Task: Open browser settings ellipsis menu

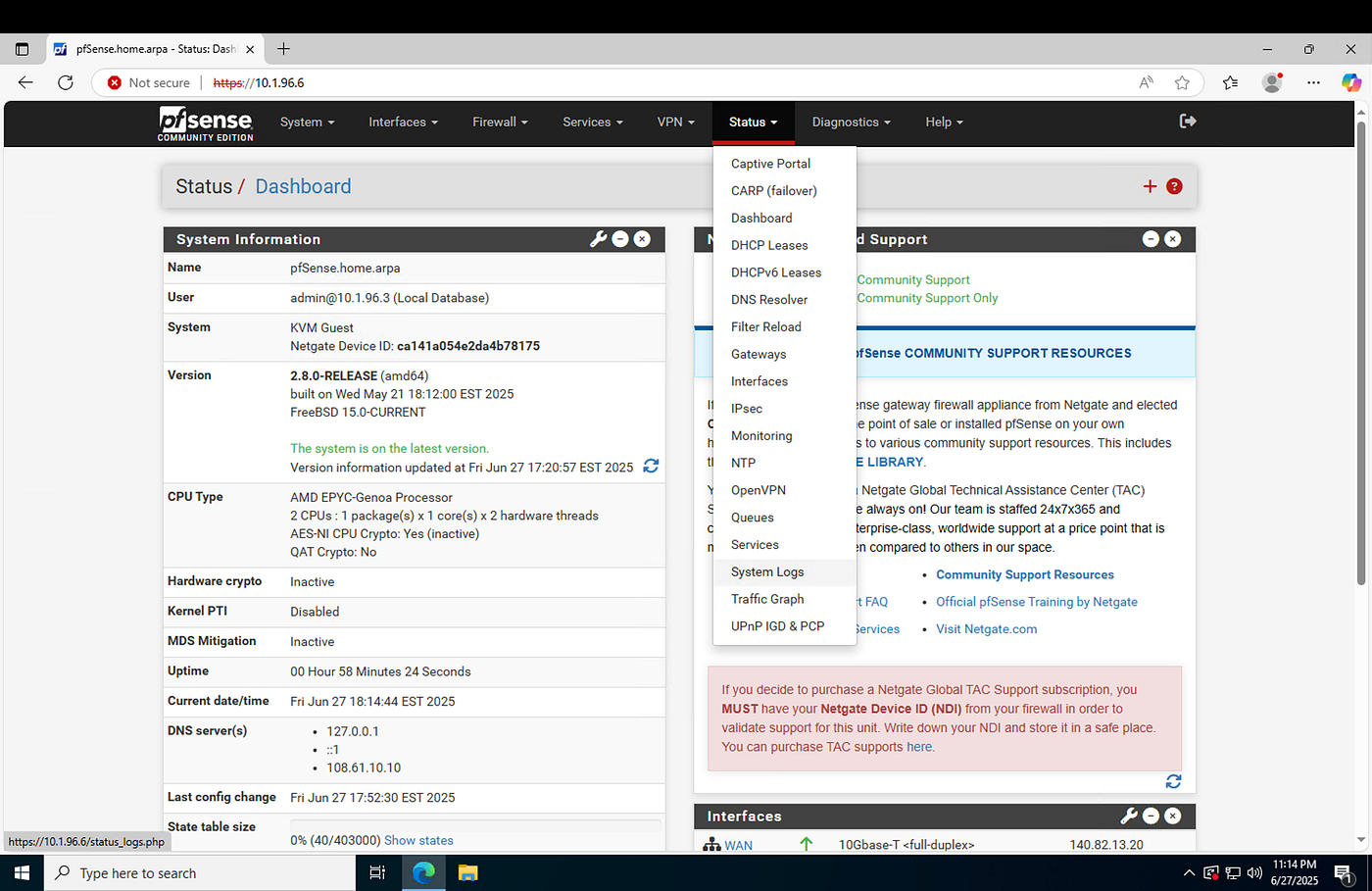Action: coord(1313,82)
